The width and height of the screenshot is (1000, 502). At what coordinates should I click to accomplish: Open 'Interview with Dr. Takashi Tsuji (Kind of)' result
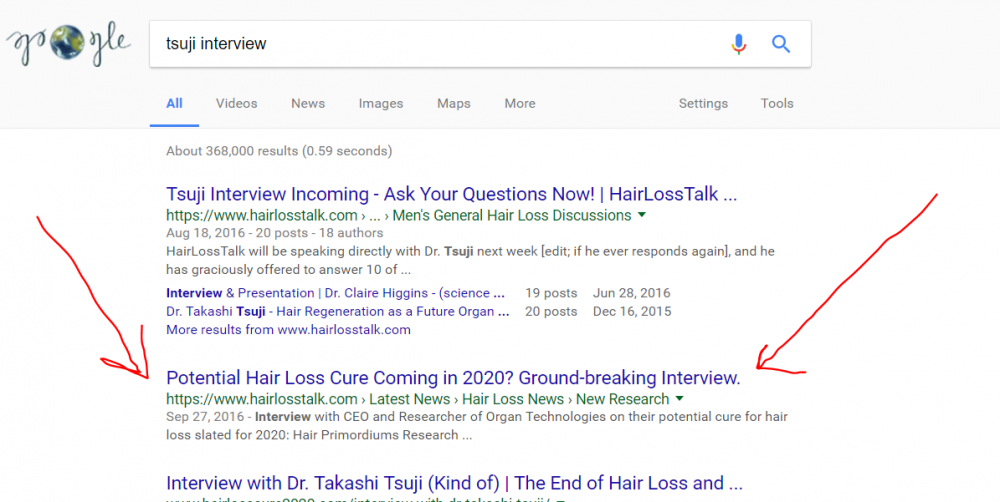point(454,483)
